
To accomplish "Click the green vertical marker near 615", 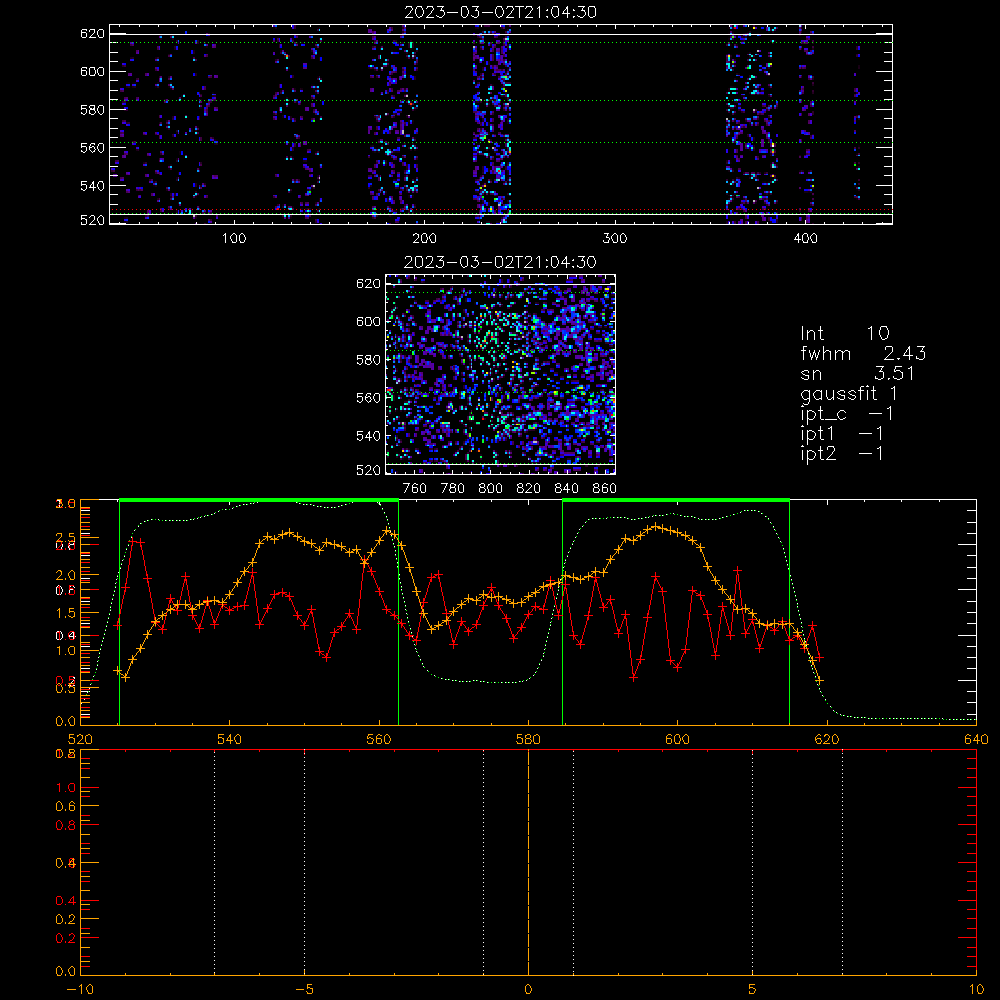I will [790, 613].
